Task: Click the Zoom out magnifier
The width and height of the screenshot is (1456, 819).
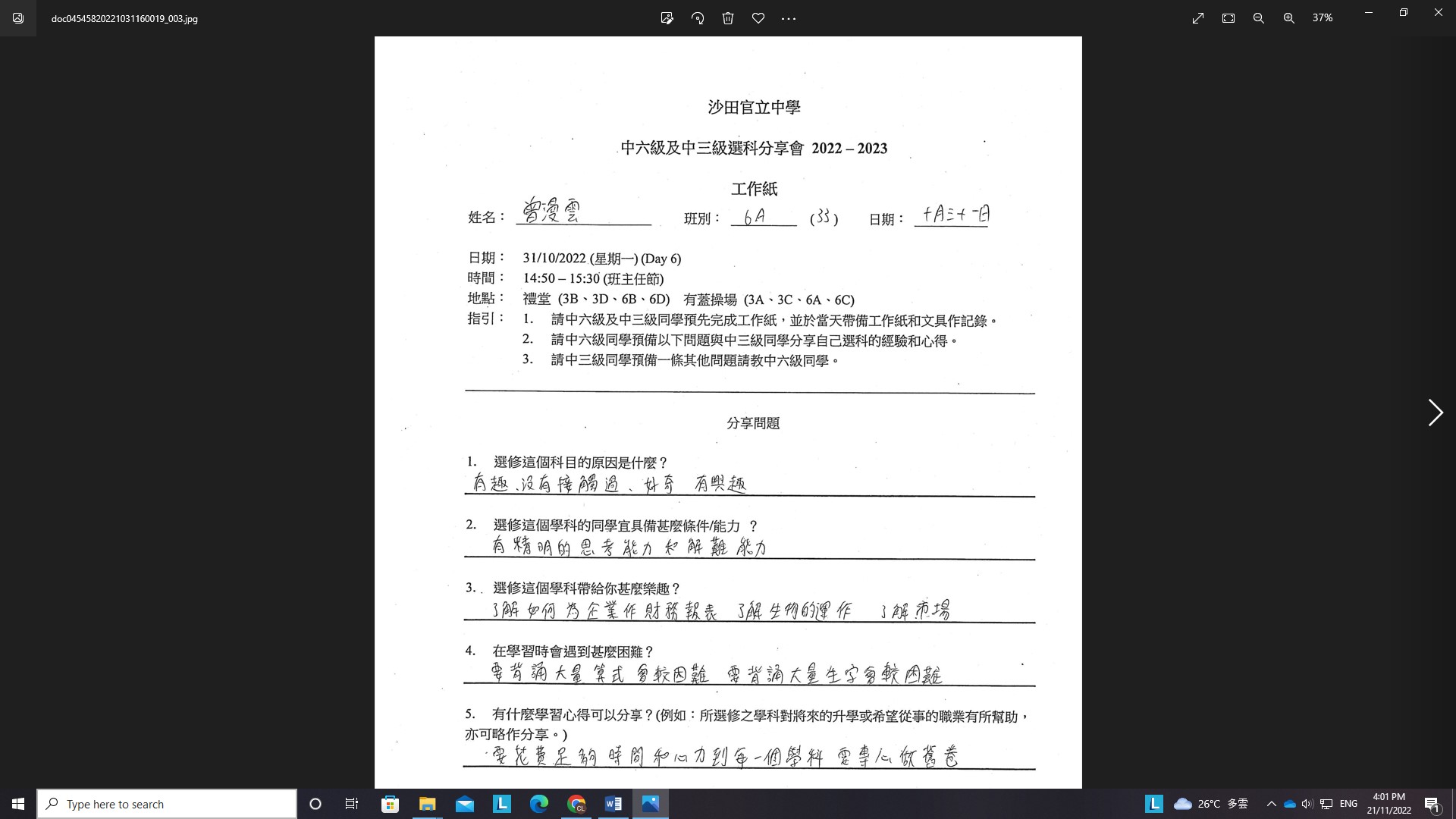Action: (1259, 18)
